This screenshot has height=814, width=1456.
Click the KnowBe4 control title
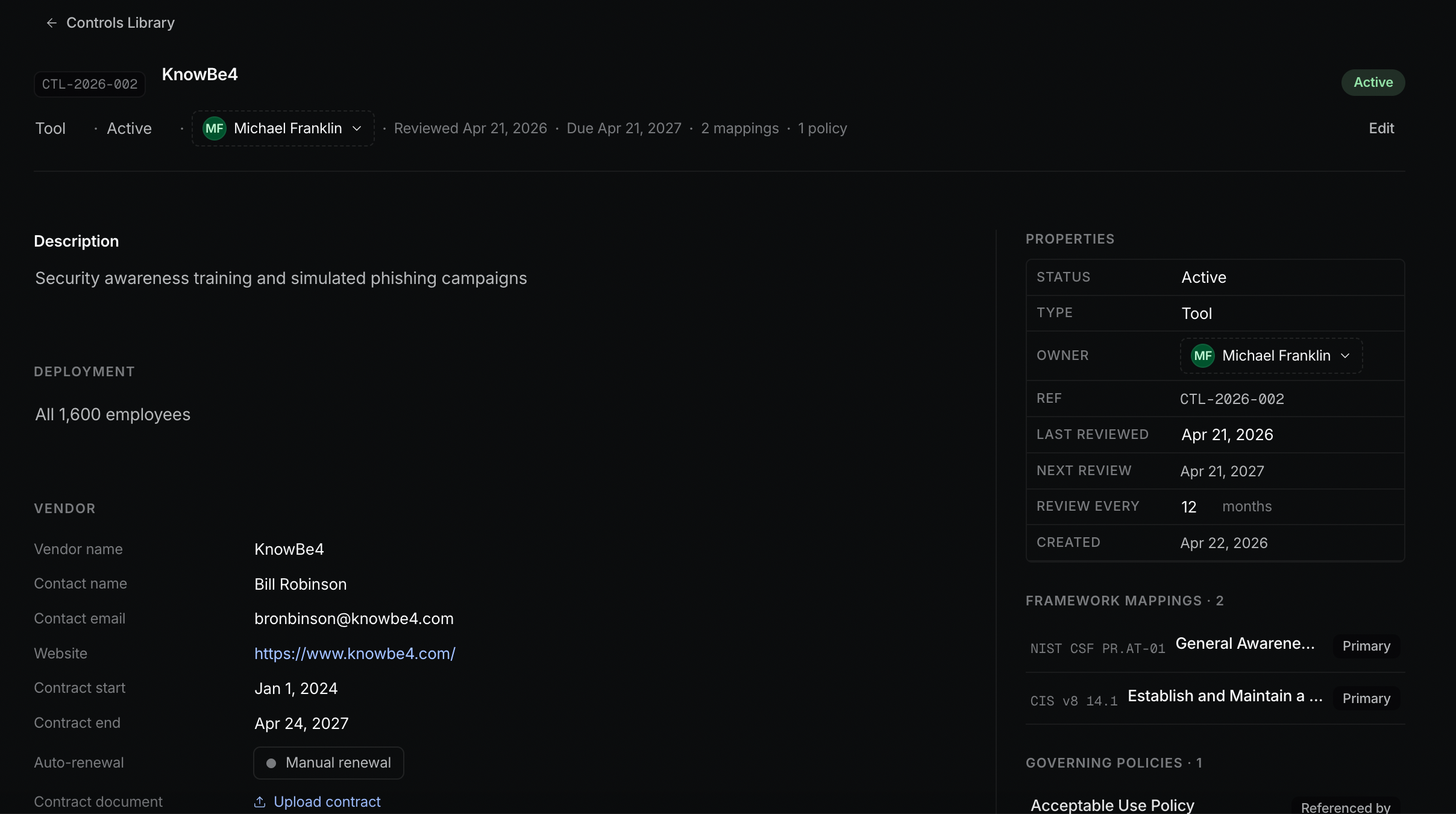pos(200,75)
